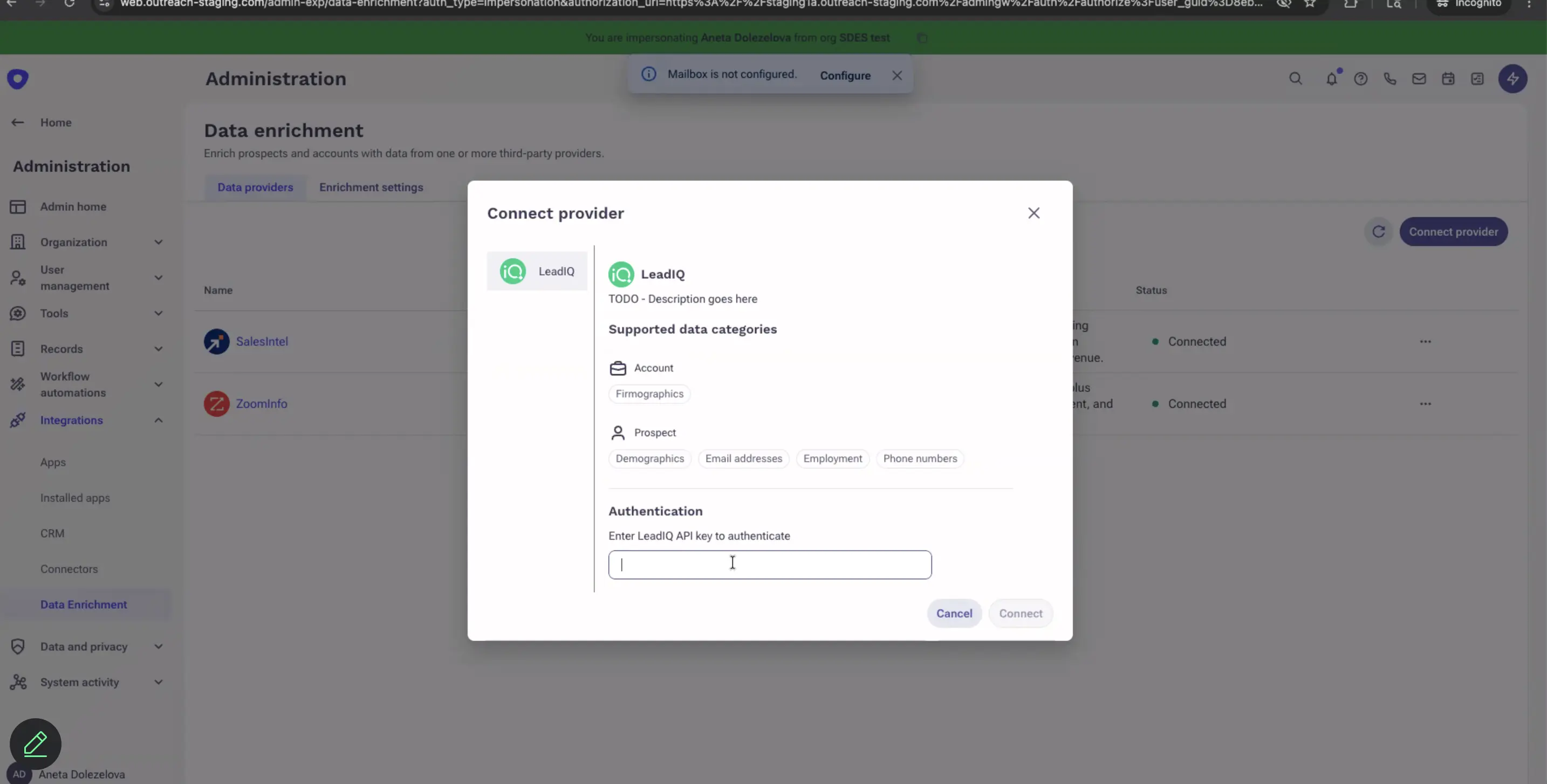This screenshot has height=784, width=1547.
Task: Open the calendar icon in the top bar
Action: 1448,79
